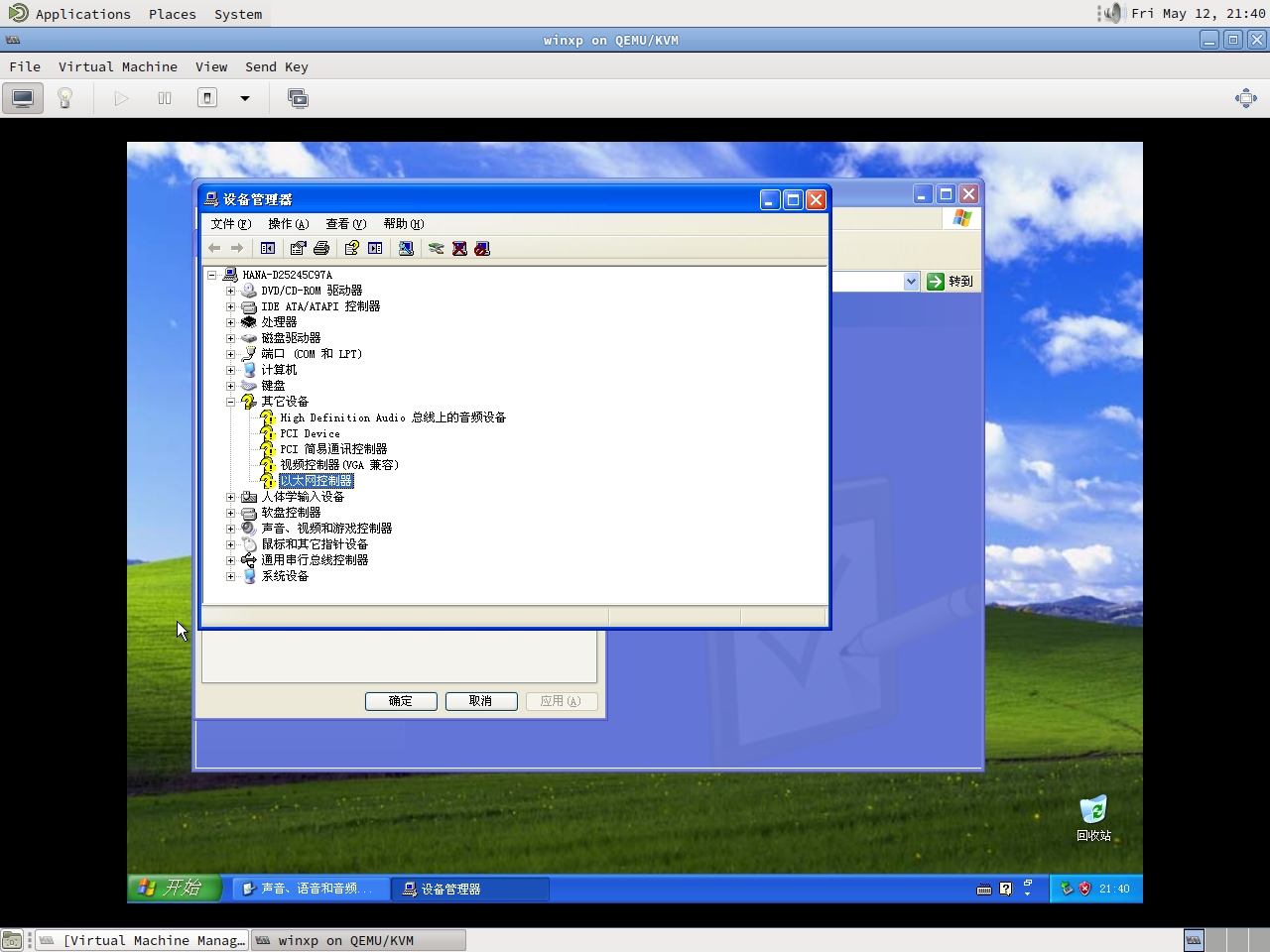Expand the 通用串行总线控制器 node
Screen dimensions: 1270x952
click(x=230, y=560)
